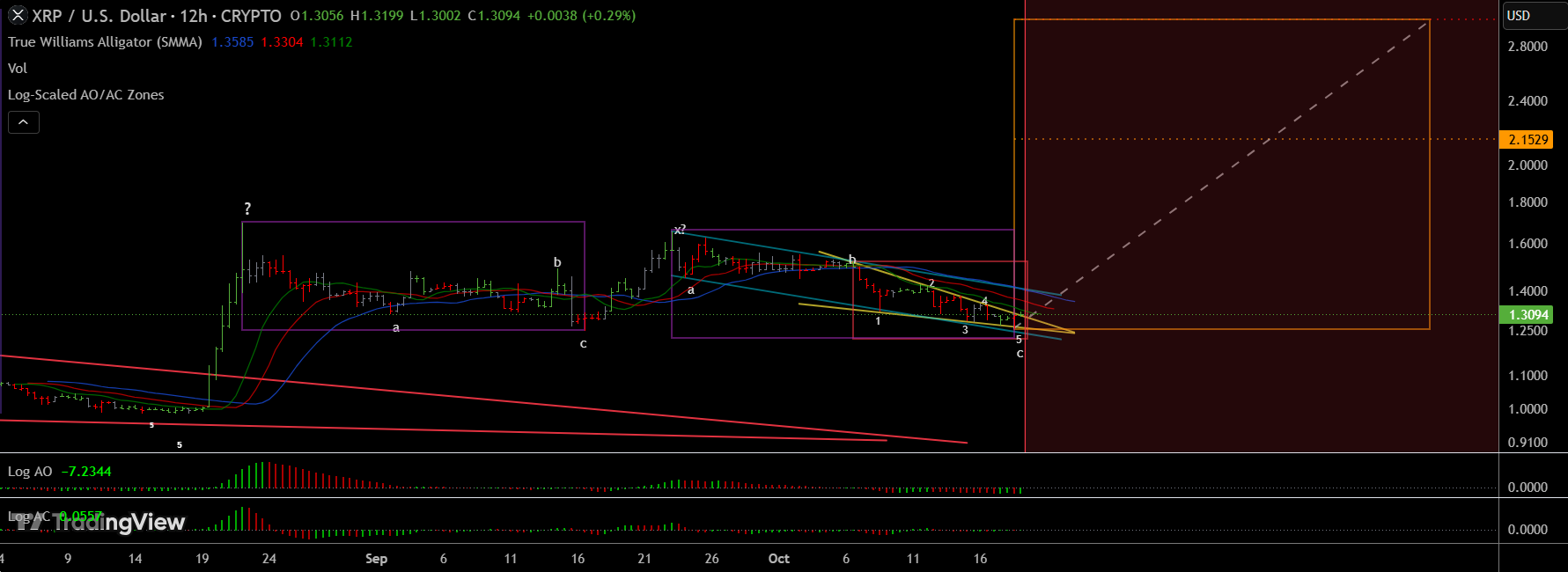Select the True Williams Alligator (SMMA) indicator

click(x=105, y=42)
